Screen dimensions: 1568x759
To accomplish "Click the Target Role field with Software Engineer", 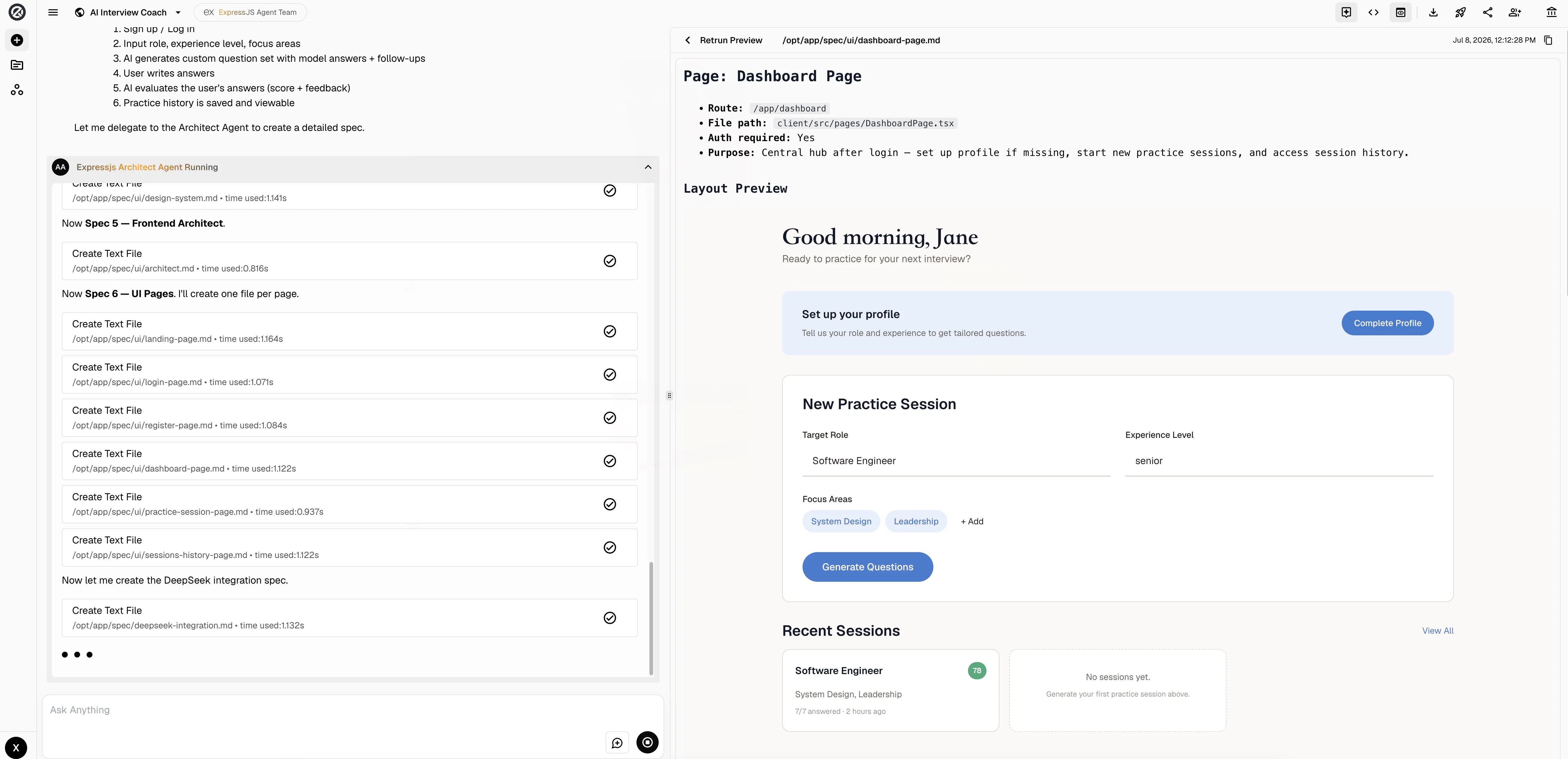I will click(956, 461).
